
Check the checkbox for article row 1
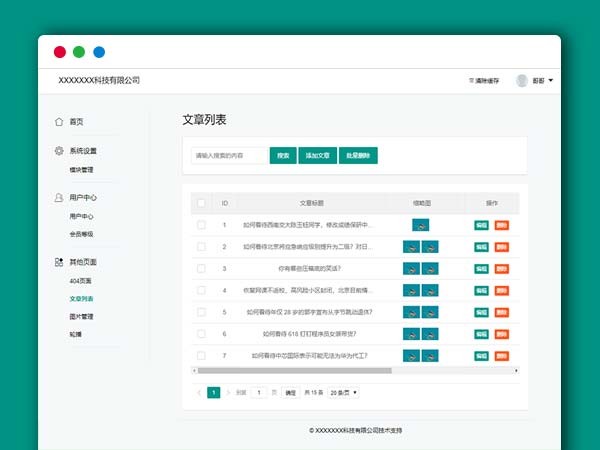[x=201, y=225]
